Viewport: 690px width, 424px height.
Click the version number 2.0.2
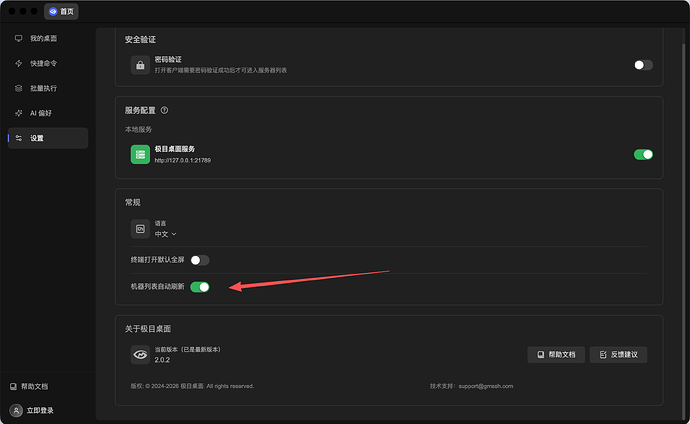tap(162, 360)
